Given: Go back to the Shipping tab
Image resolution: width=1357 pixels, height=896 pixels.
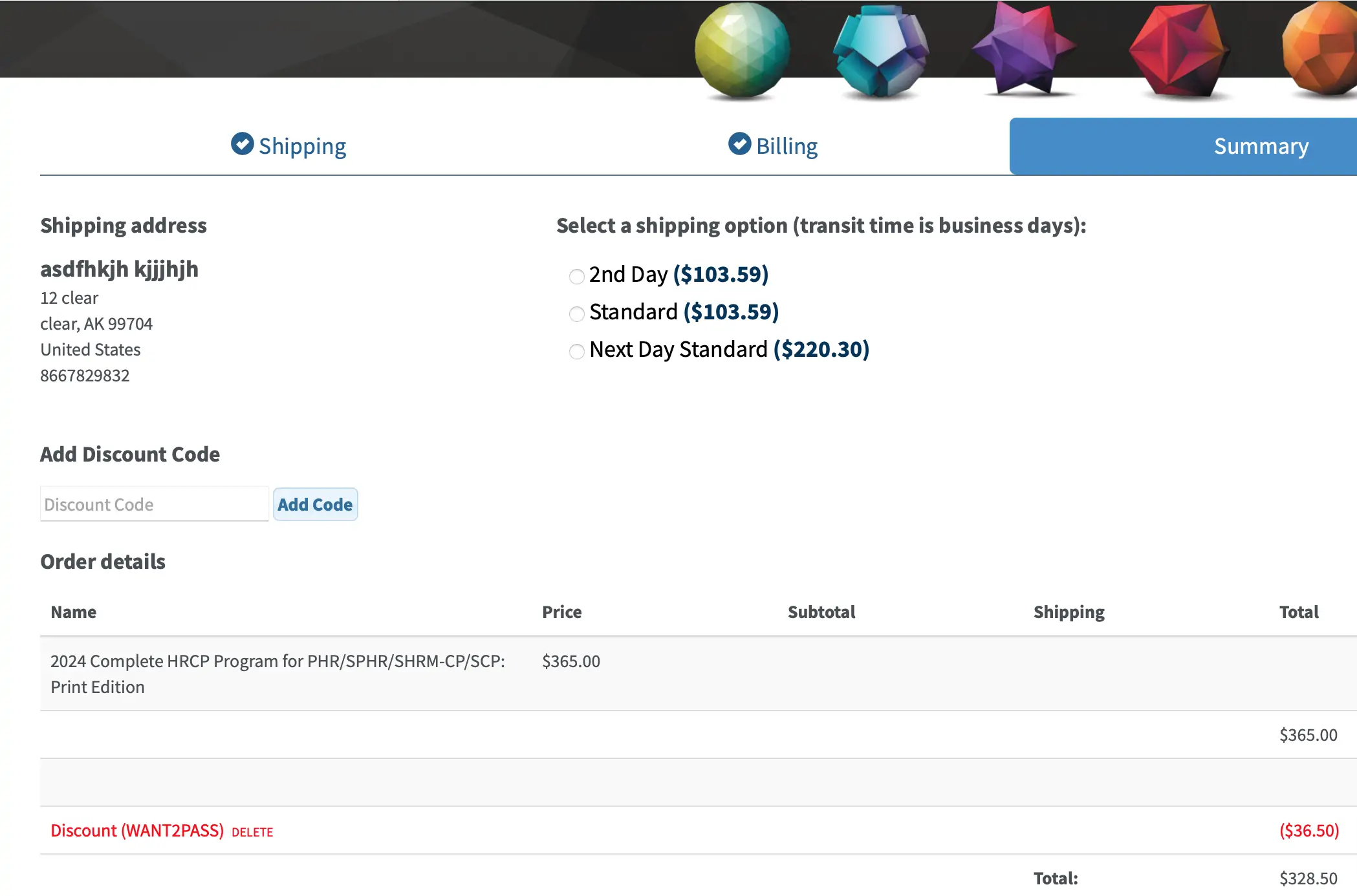Looking at the screenshot, I should [x=302, y=146].
